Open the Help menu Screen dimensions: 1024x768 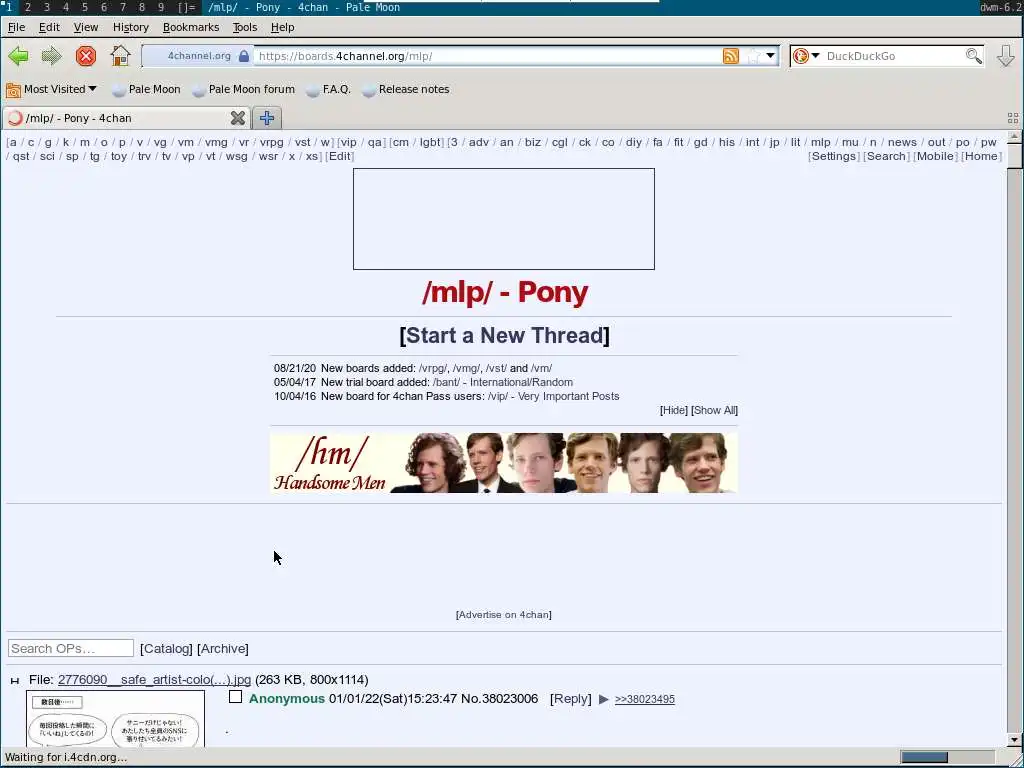282,27
